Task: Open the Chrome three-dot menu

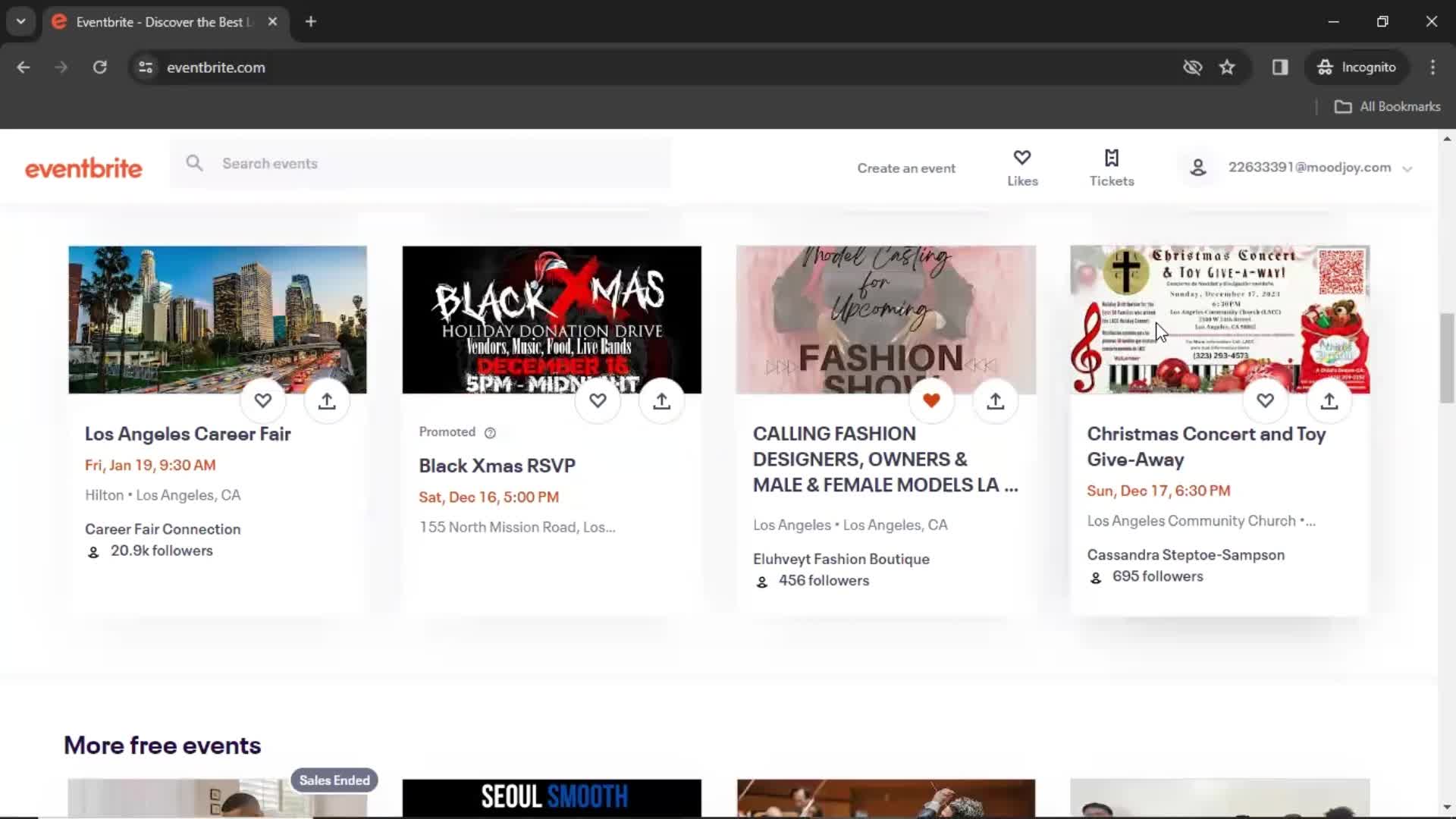Action: coord(1432,67)
